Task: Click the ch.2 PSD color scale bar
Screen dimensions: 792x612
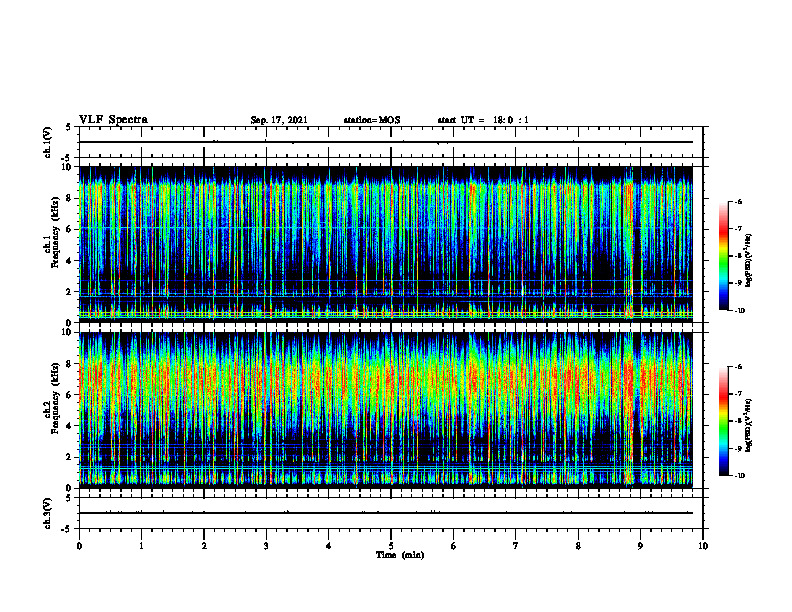Action: click(x=724, y=421)
